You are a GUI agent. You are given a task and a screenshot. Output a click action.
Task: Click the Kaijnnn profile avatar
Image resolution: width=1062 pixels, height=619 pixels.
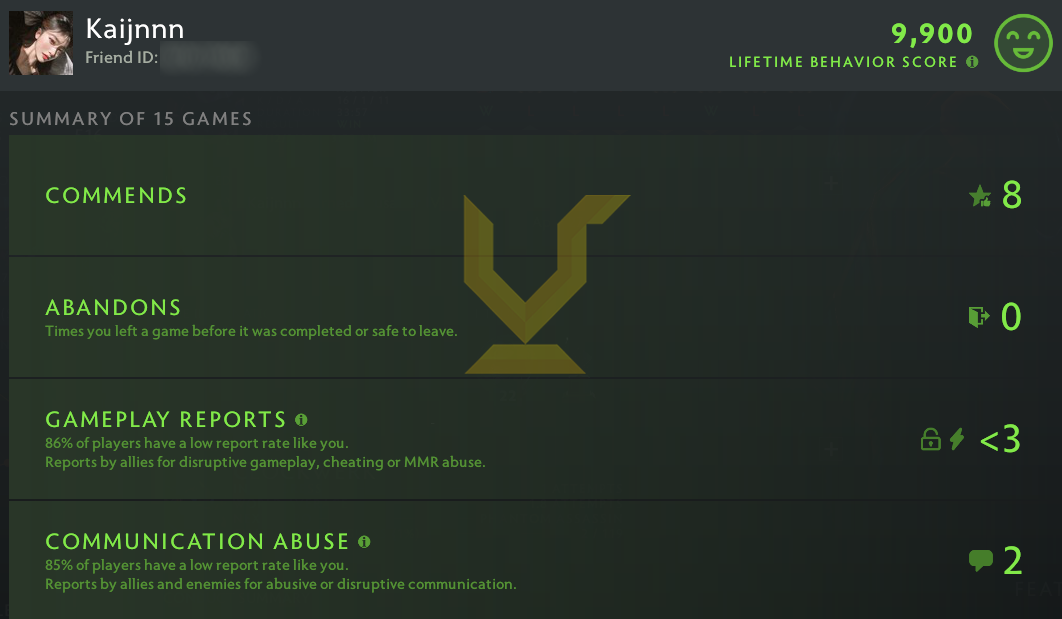point(41,43)
